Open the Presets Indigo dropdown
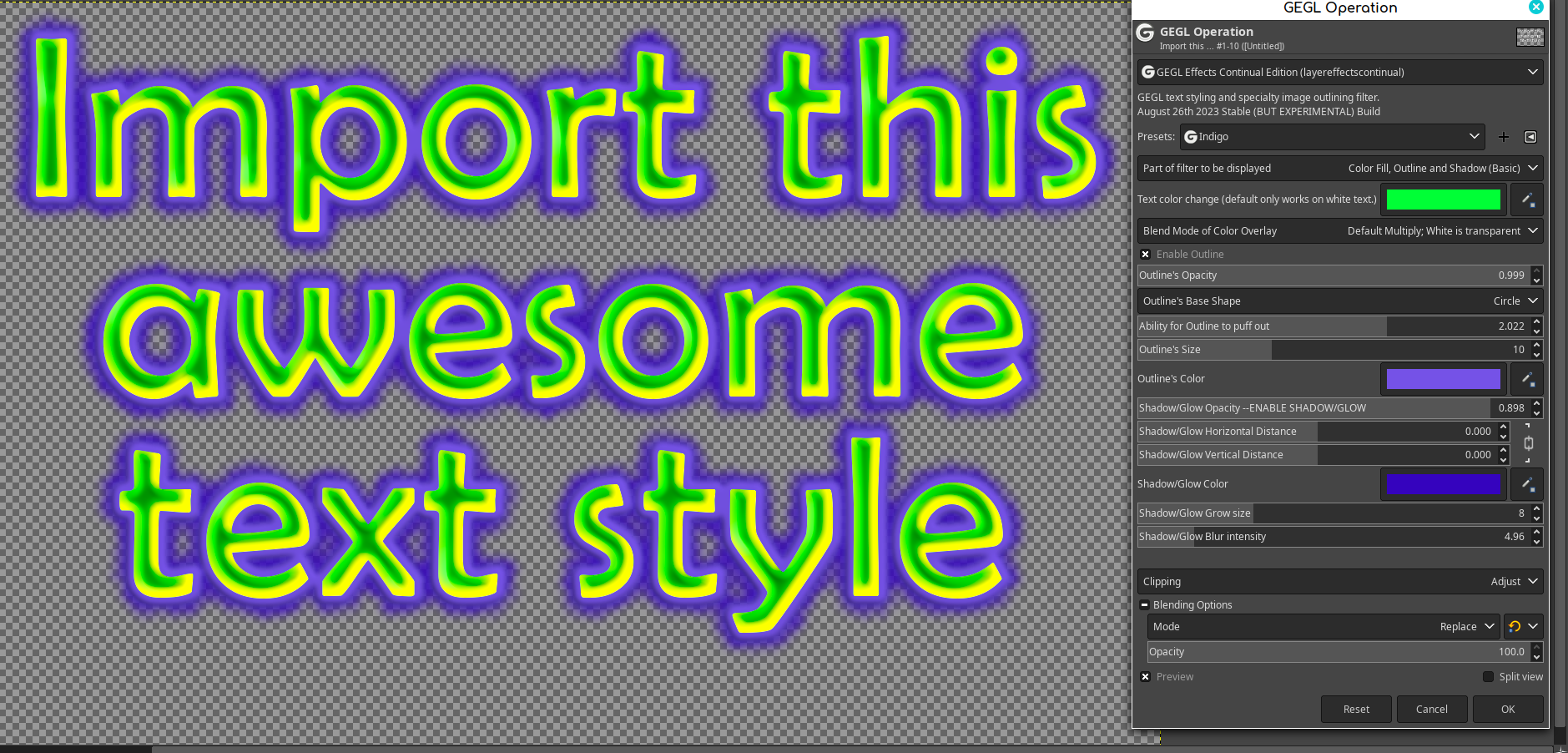The width and height of the screenshot is (1568, 753). 1332,137
